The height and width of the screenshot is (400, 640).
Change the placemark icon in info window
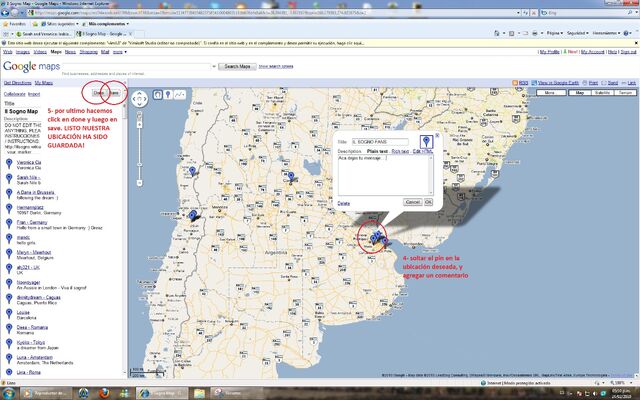point(426,142)
